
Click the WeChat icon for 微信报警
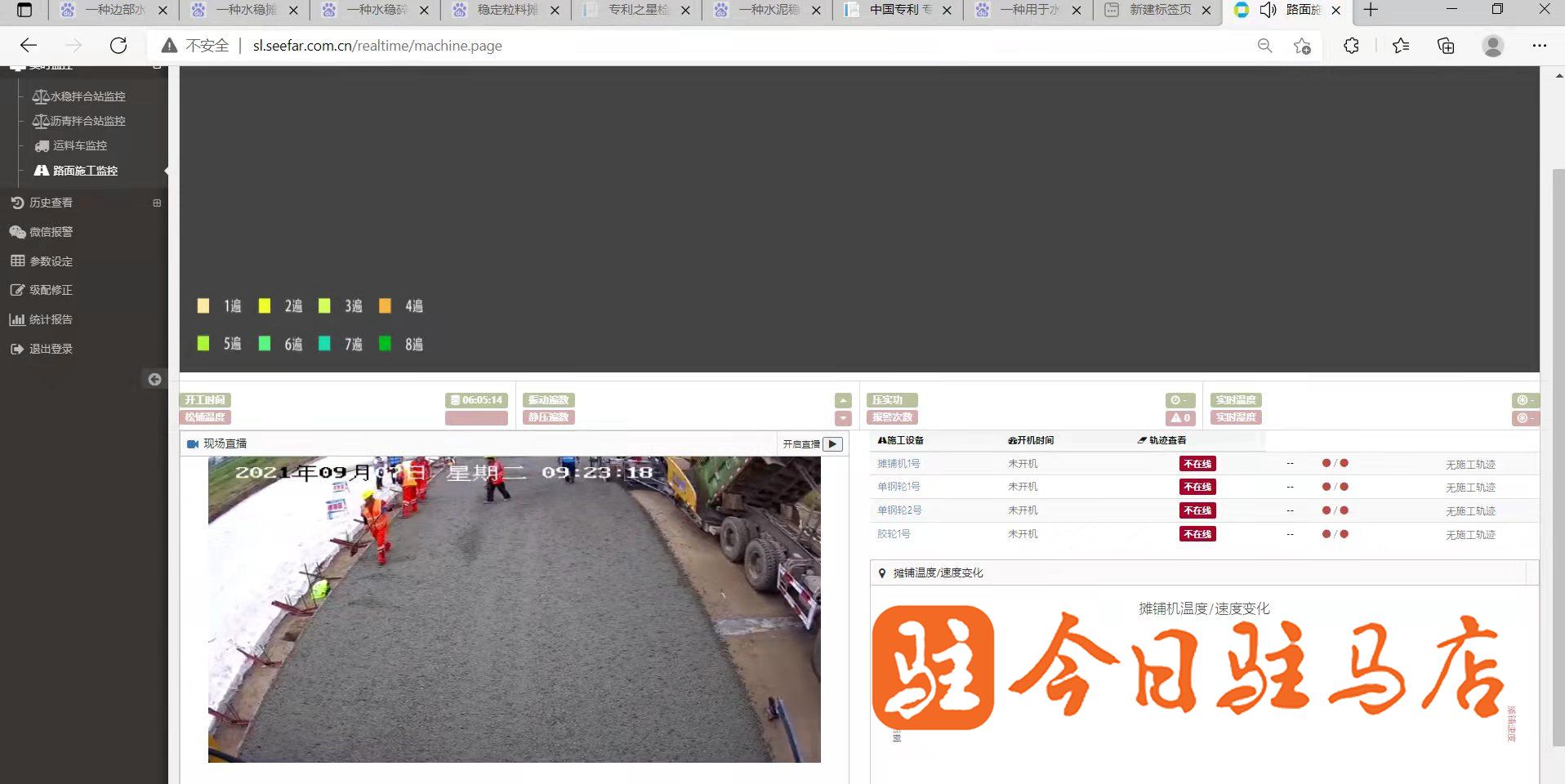pos(17,232)
